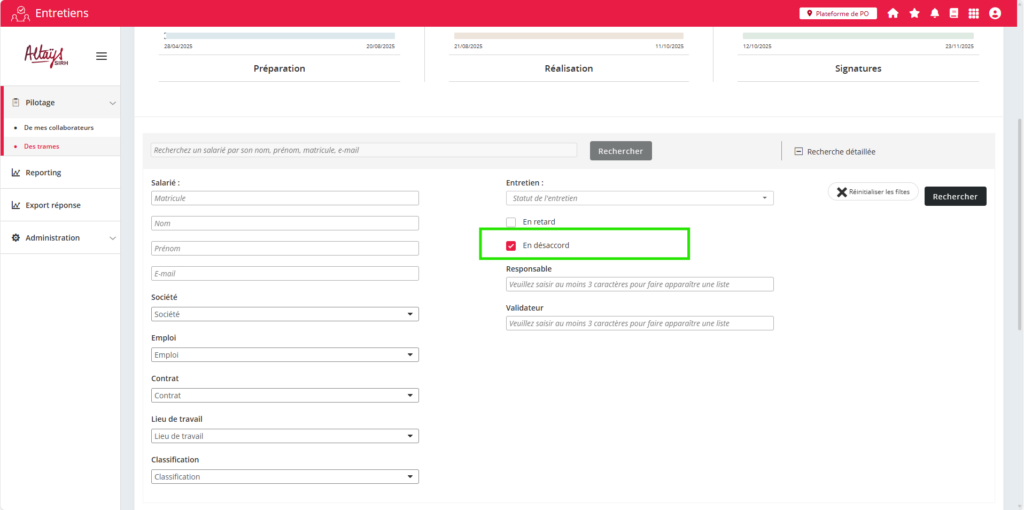Click the Préparation phase progress bar
Image resolution: width=1024 pixels, height=510 pixels.
tap(279, 36)
